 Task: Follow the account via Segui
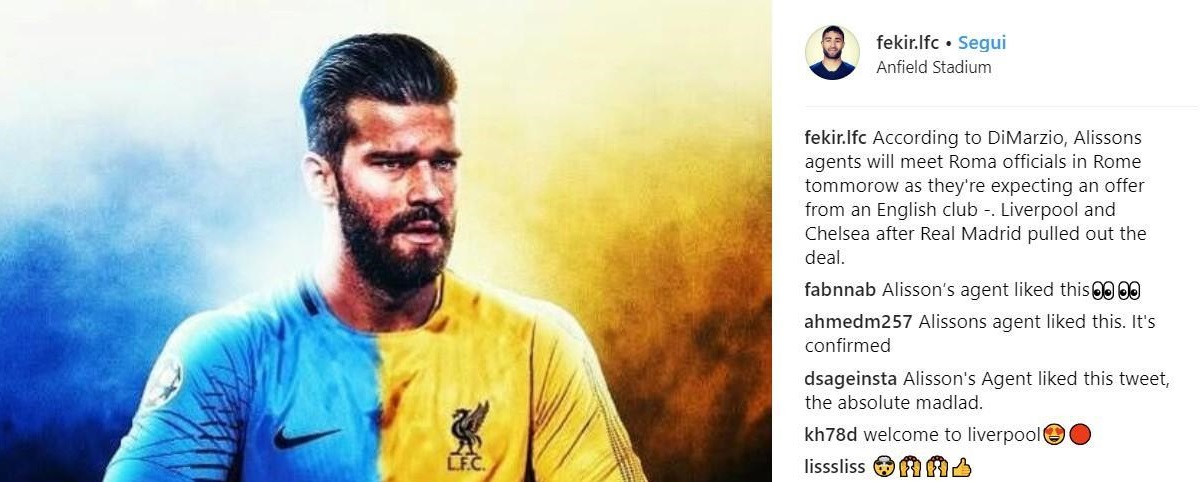[982, 43]
